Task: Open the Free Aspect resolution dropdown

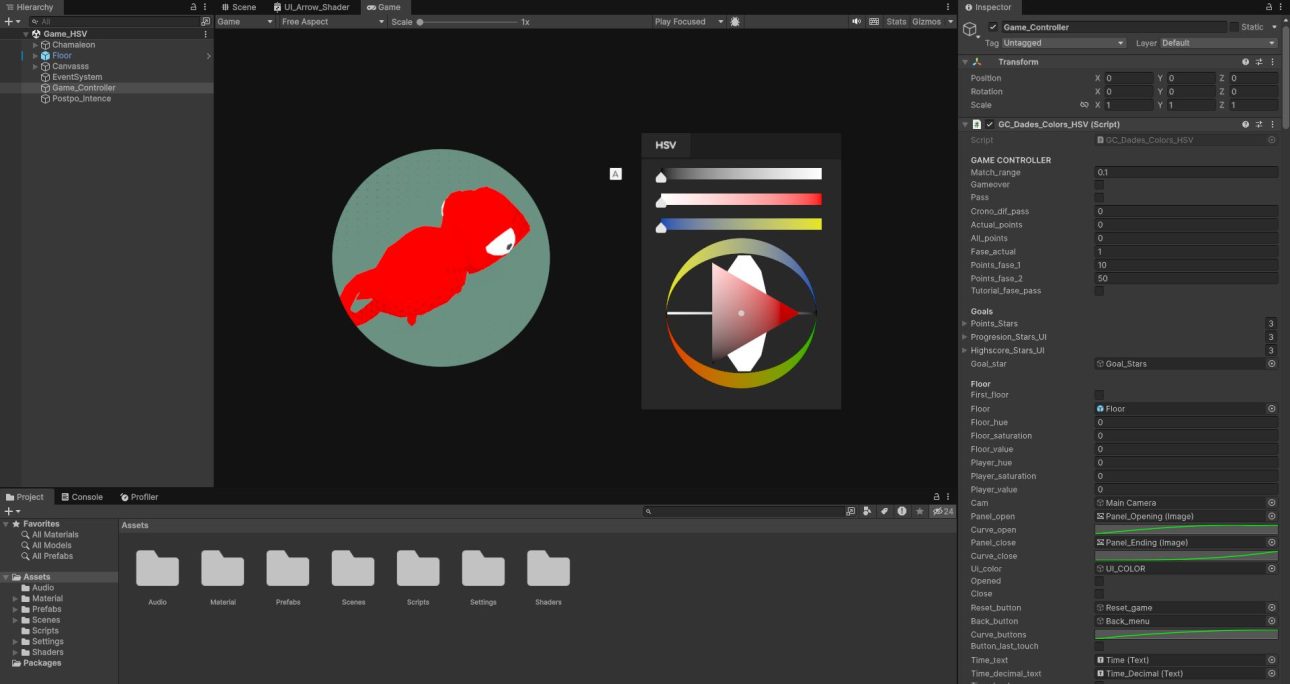Action: point(333,21)
